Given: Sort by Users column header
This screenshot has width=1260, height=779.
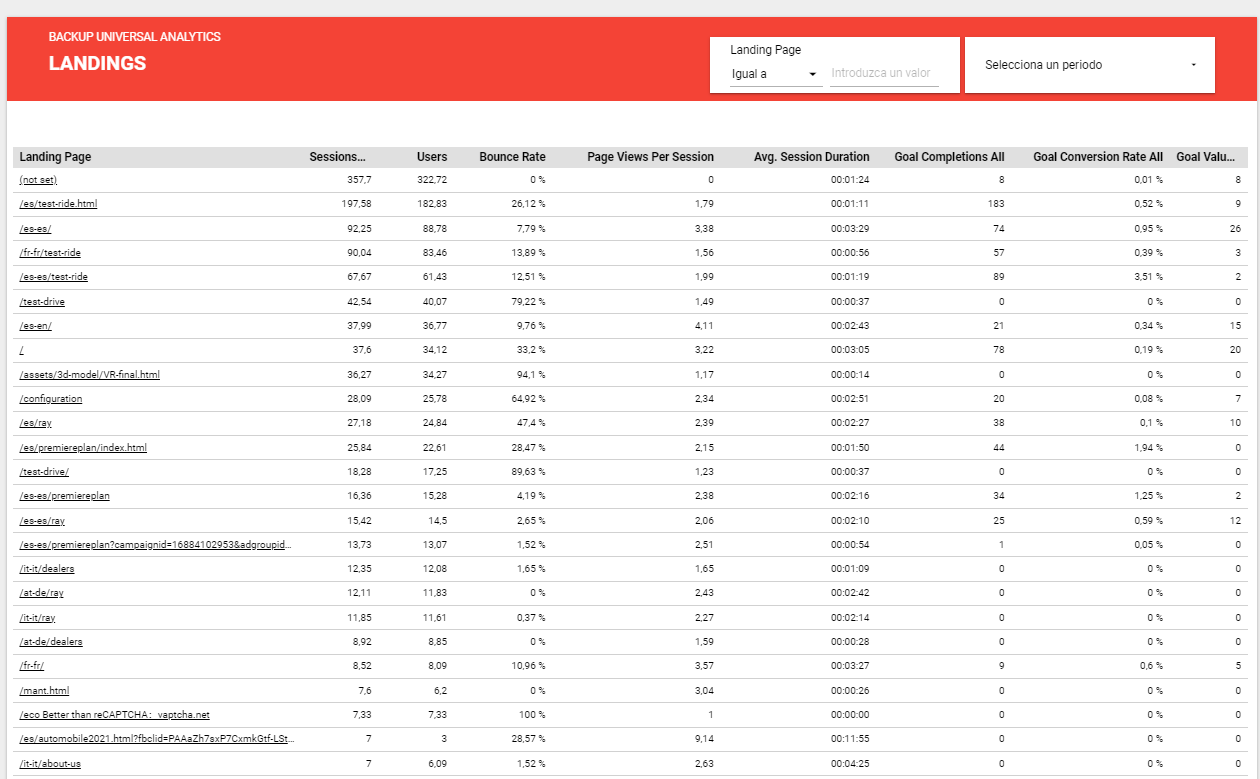Looking at the screenshot, I should click(x=432, y=157).
